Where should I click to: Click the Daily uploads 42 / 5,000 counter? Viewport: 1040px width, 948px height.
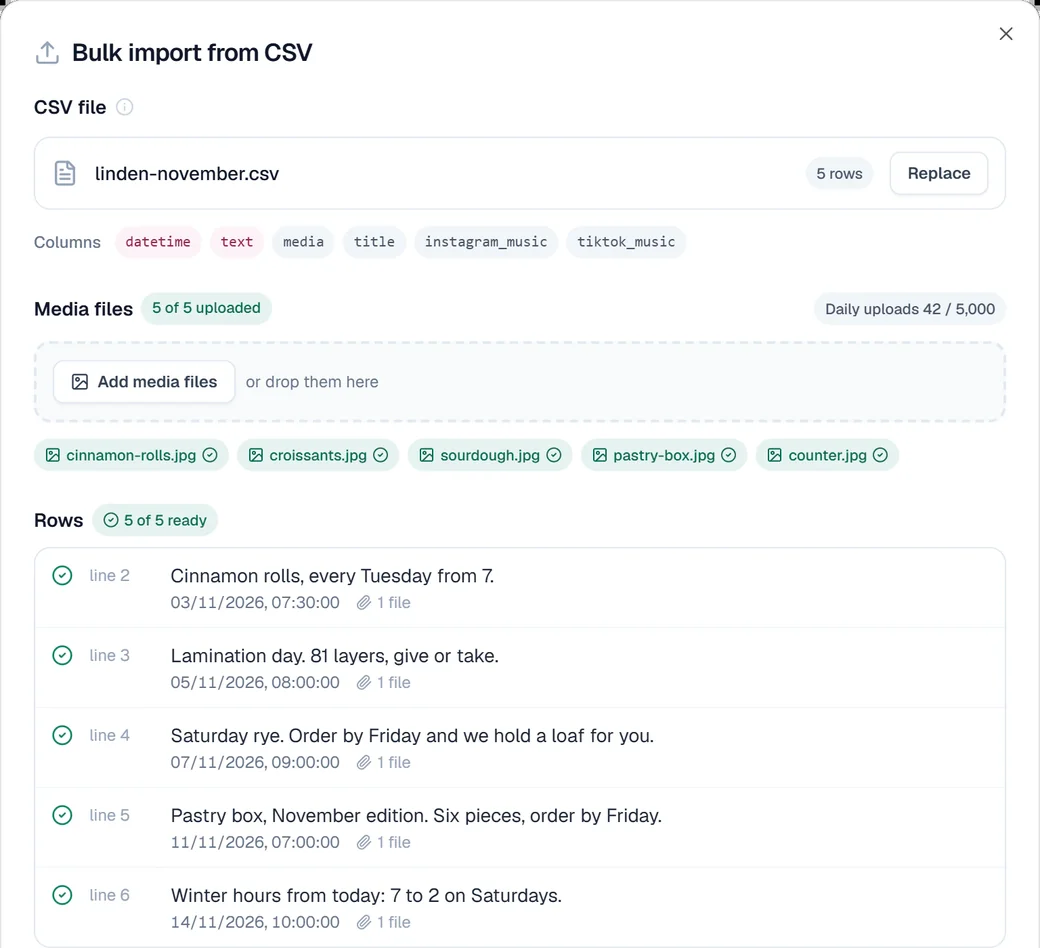click(910, 309)
